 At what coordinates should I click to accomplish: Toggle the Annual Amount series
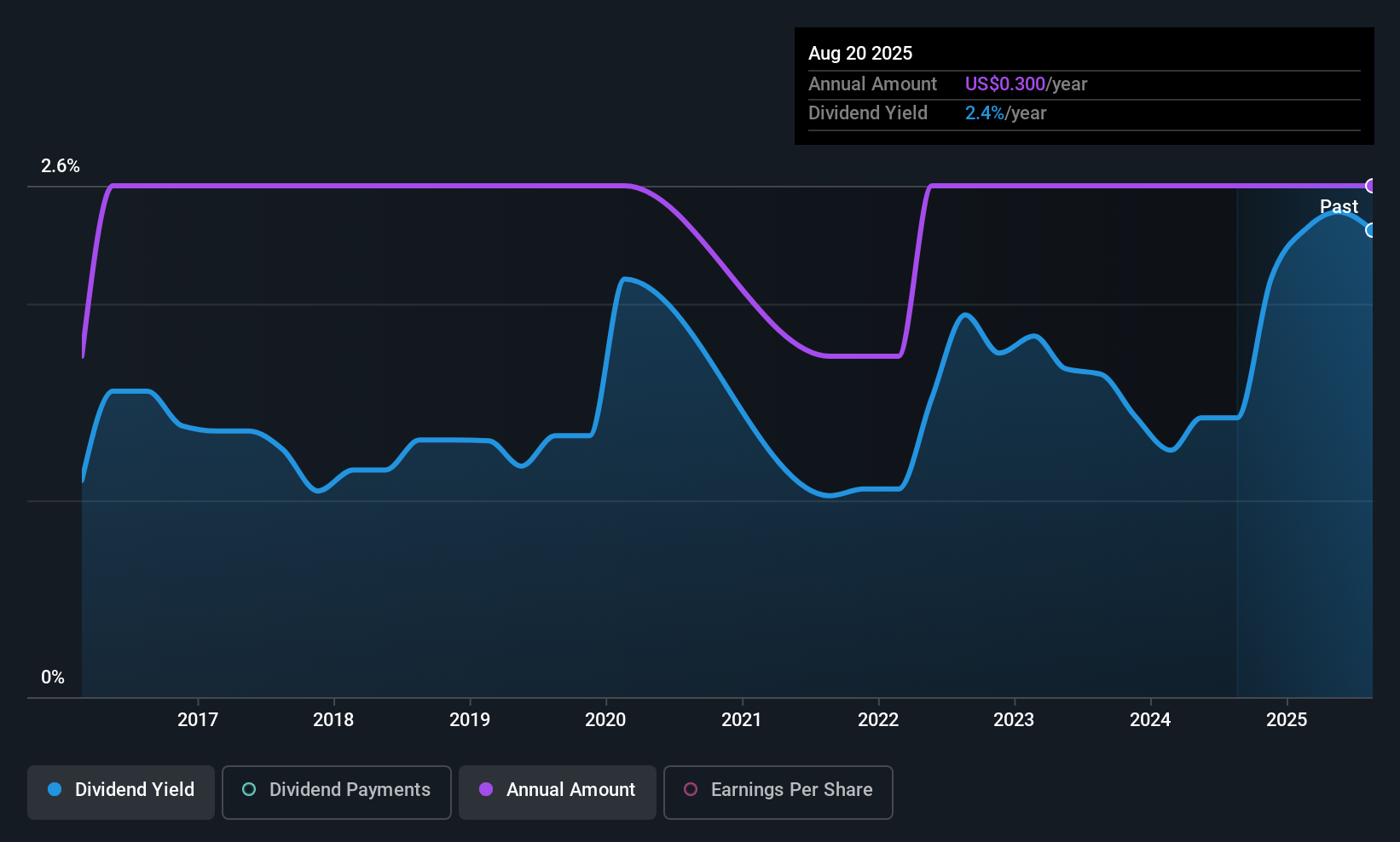pyautogui.click(x=558, y=793)
